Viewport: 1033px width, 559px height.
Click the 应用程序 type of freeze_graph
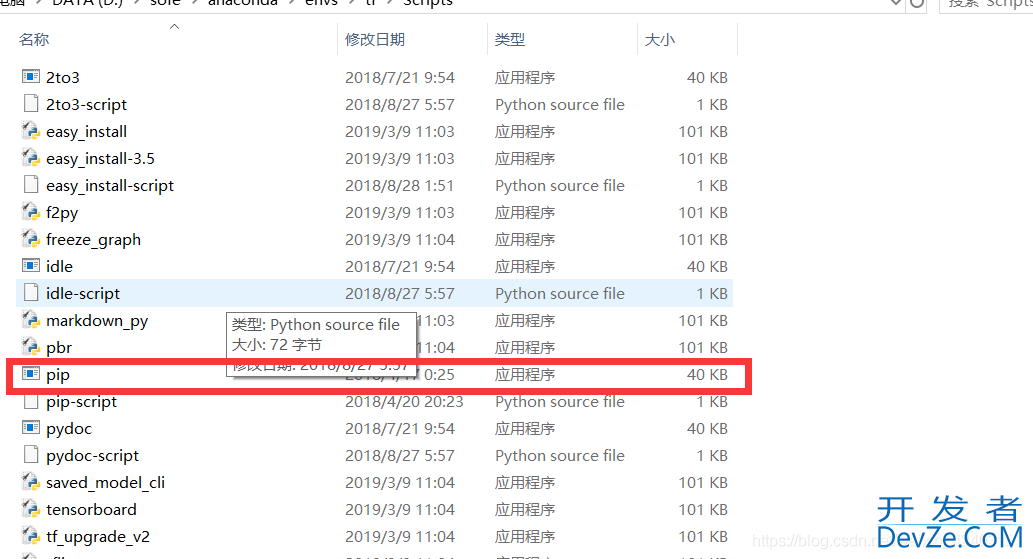525,240
